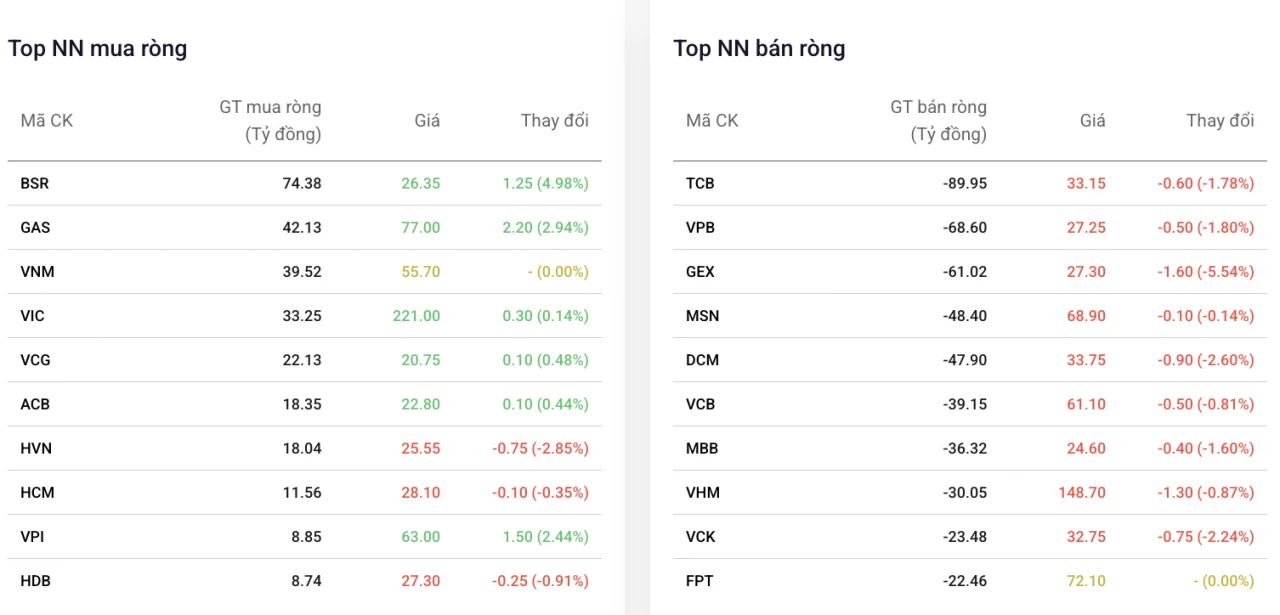Click the 'Mã CK' header in buy table

click(x=47, y=121)
